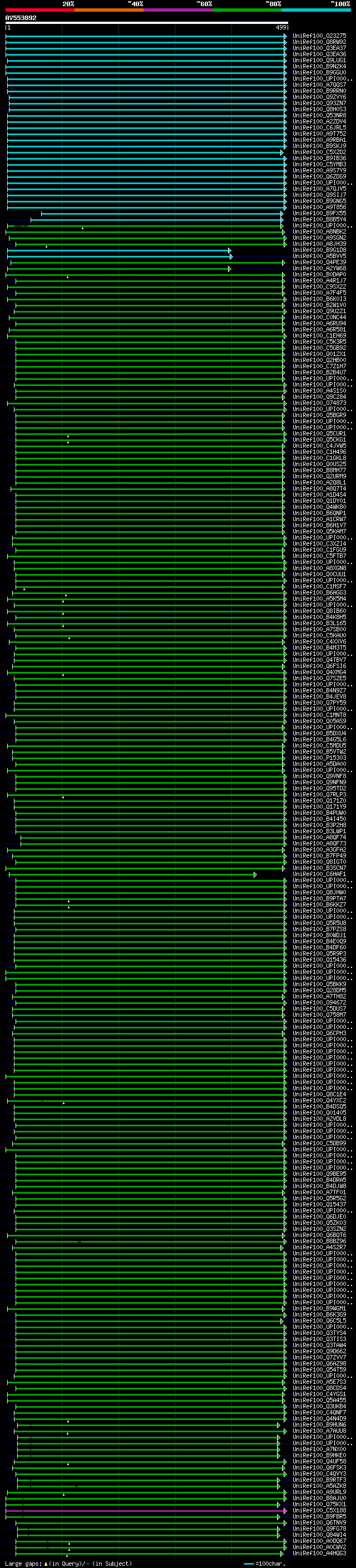Click hit UniRef100_B9FX55

319,213
